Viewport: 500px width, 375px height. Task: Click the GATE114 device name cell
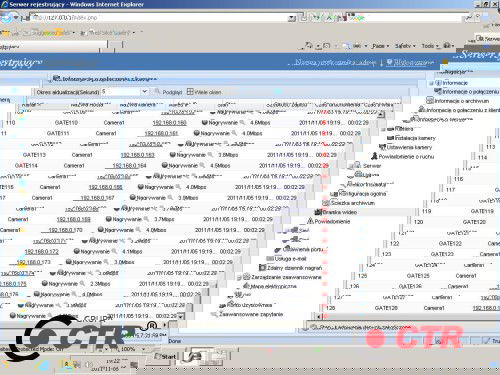click(x=26, y=166)
